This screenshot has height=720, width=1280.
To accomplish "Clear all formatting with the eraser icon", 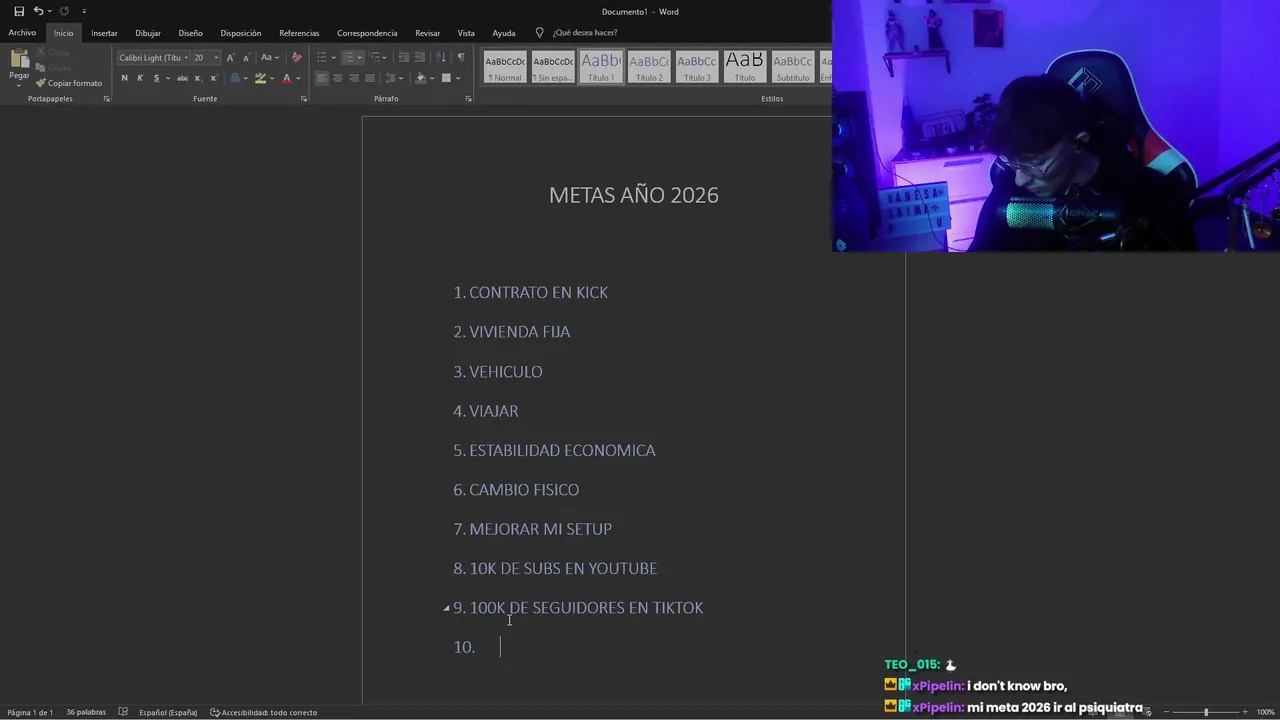I will (x=296, y=57).
